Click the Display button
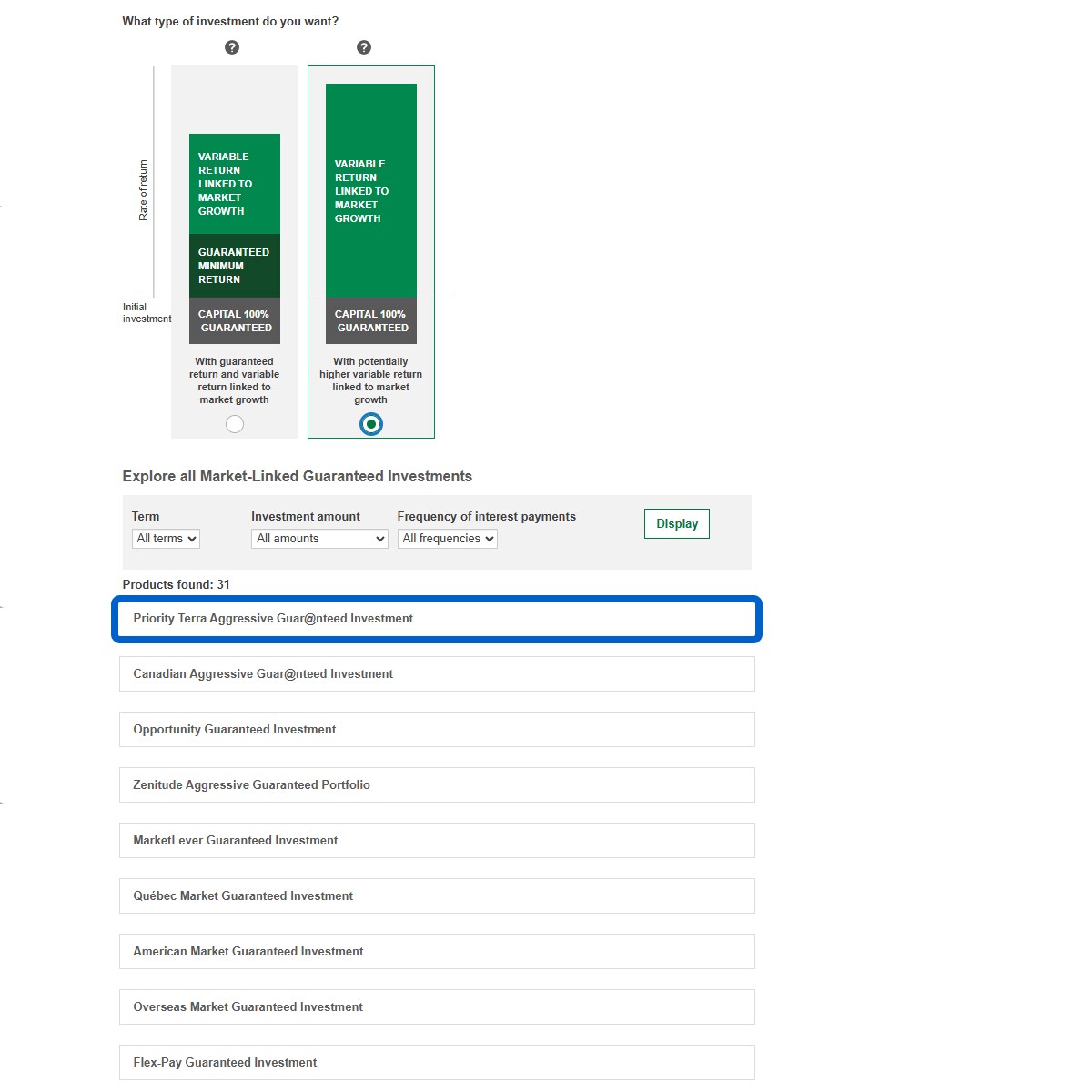Screen dimensions: 1092x1092 (x=677, y=524)
